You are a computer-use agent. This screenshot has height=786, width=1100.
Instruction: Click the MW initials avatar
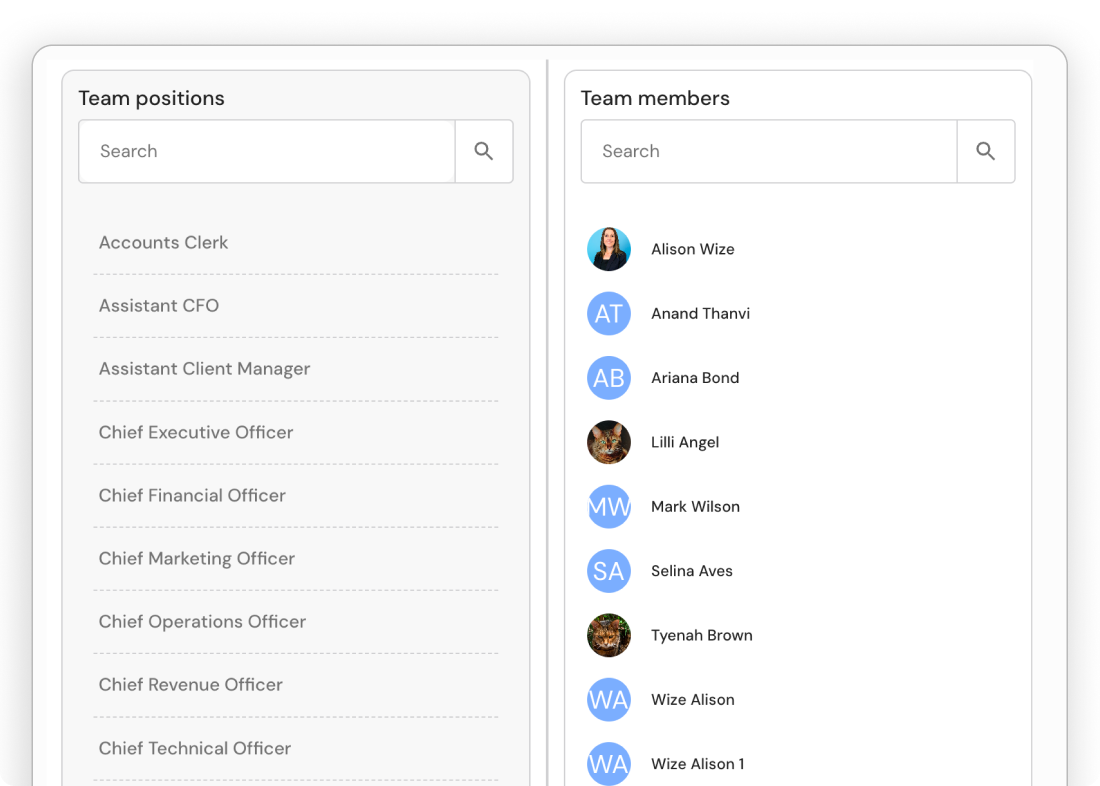click(608, 507)
